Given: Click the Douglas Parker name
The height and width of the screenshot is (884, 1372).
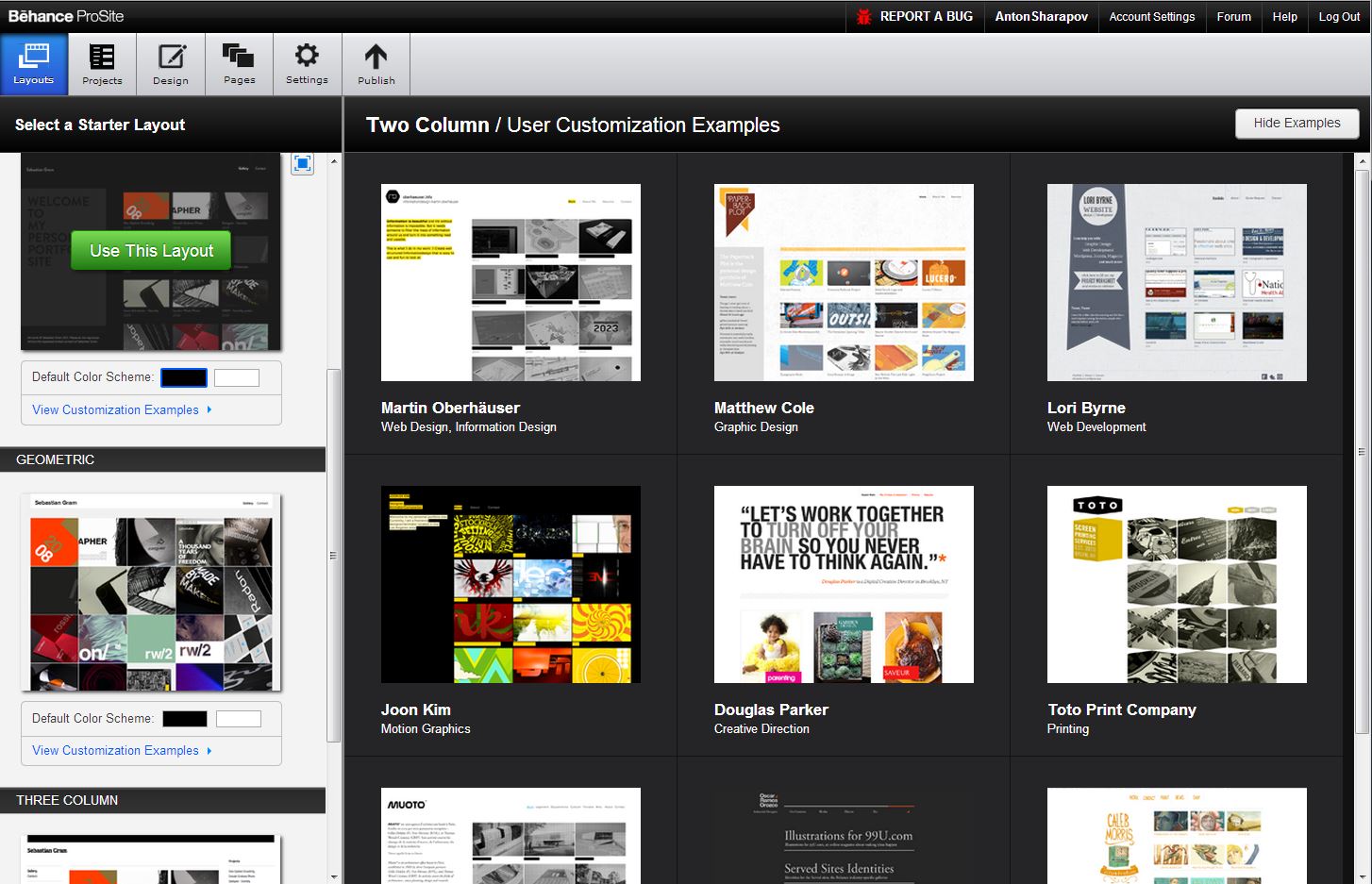Looking at the screenshot, I should (771, 709).
